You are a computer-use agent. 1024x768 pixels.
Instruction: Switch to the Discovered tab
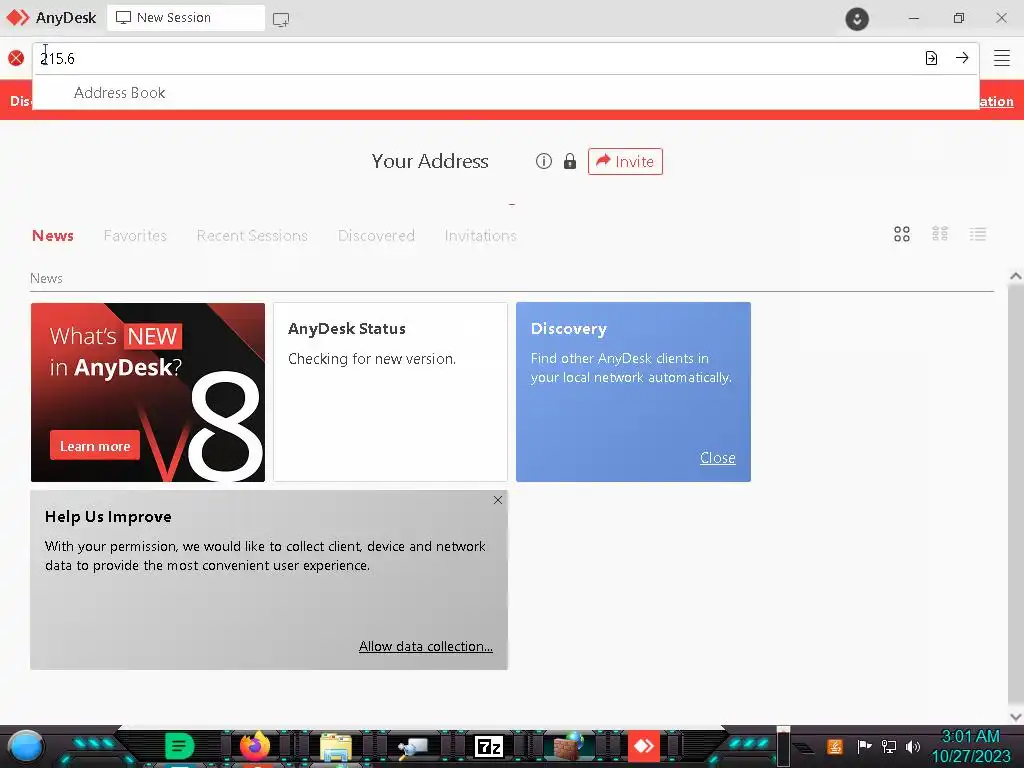tap(376, 236)
